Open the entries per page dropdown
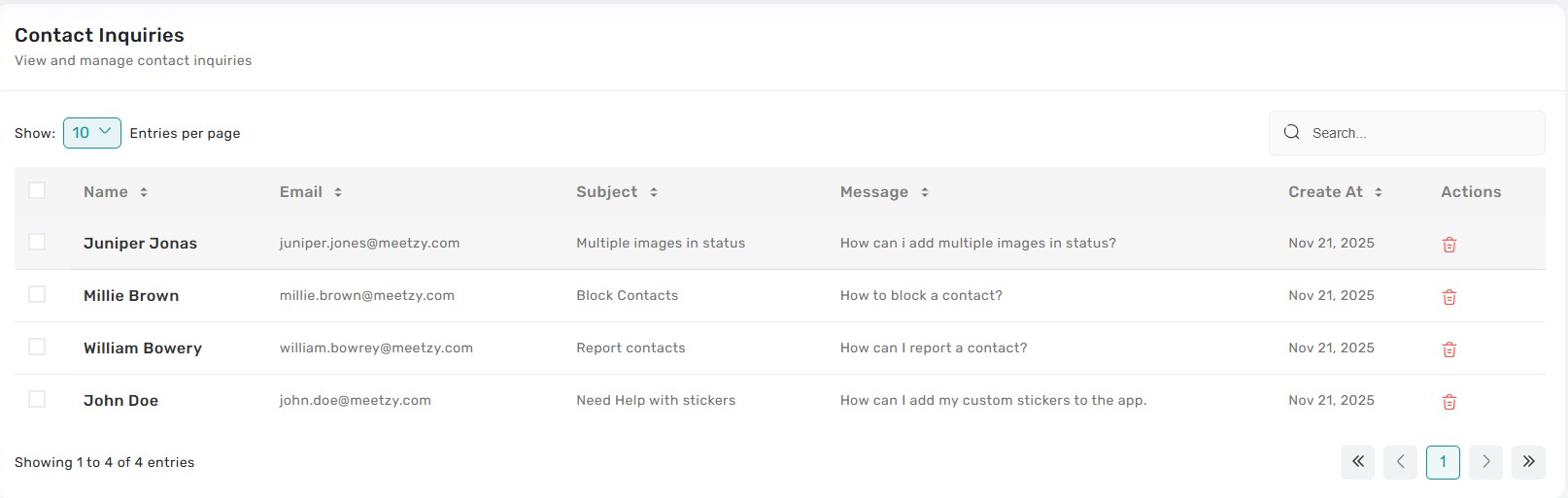This screenshot has height=498, width=1568. (x=92, y=133)
